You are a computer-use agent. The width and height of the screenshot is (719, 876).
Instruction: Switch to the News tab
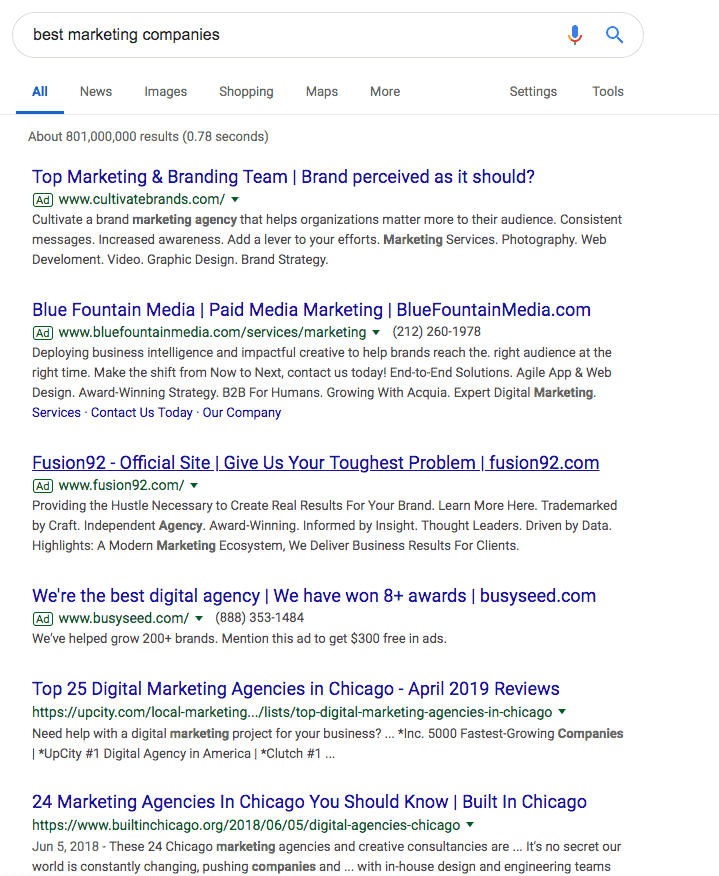pos(96,92)
